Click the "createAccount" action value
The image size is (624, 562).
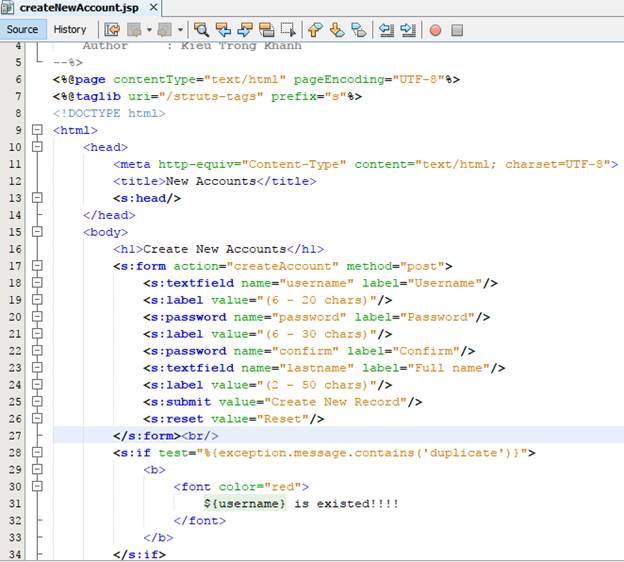[283, 266]
